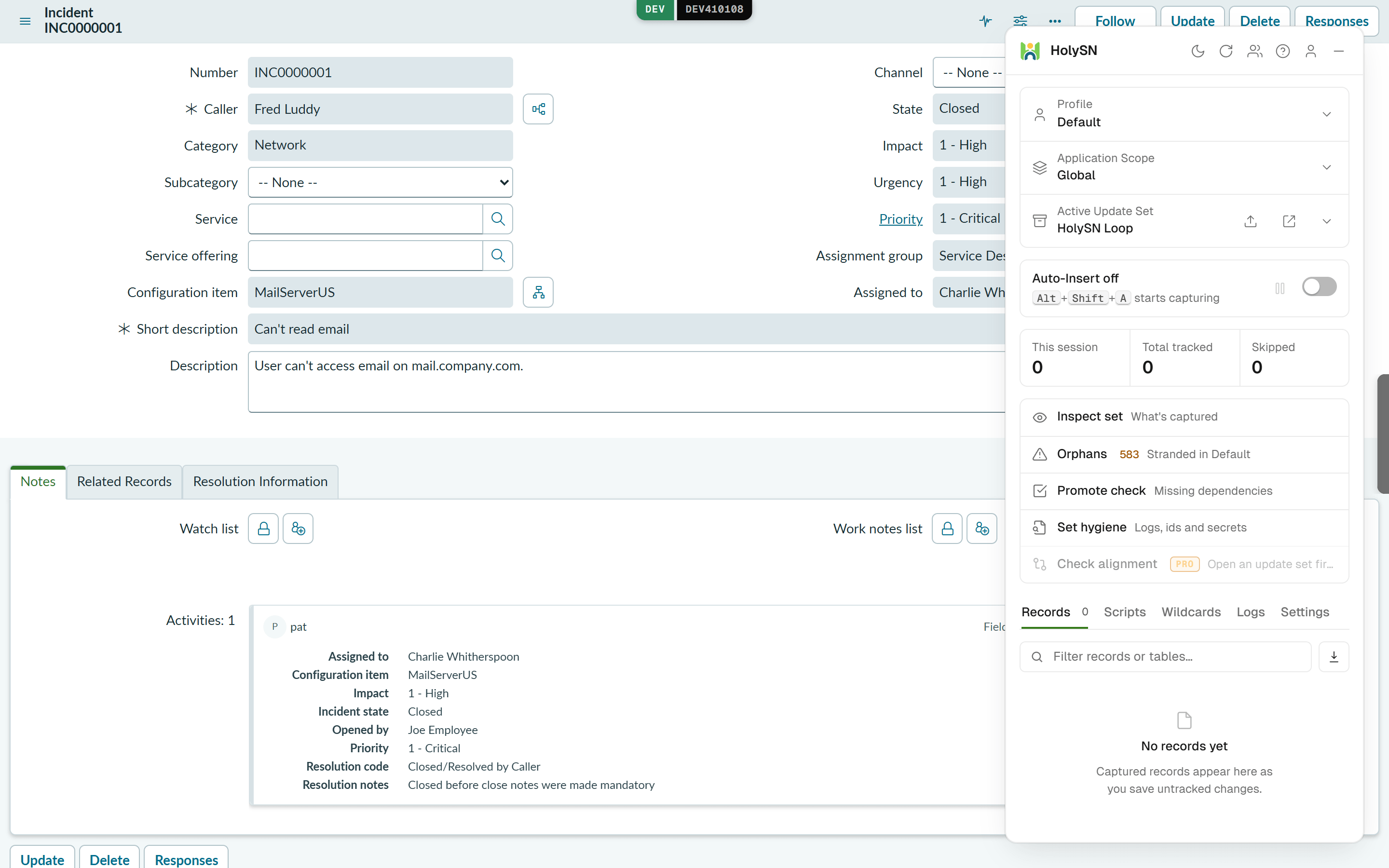This screenshot has width=1389, height=868.
Task: Click the pause capturing icon
Action: [1280, 288]
